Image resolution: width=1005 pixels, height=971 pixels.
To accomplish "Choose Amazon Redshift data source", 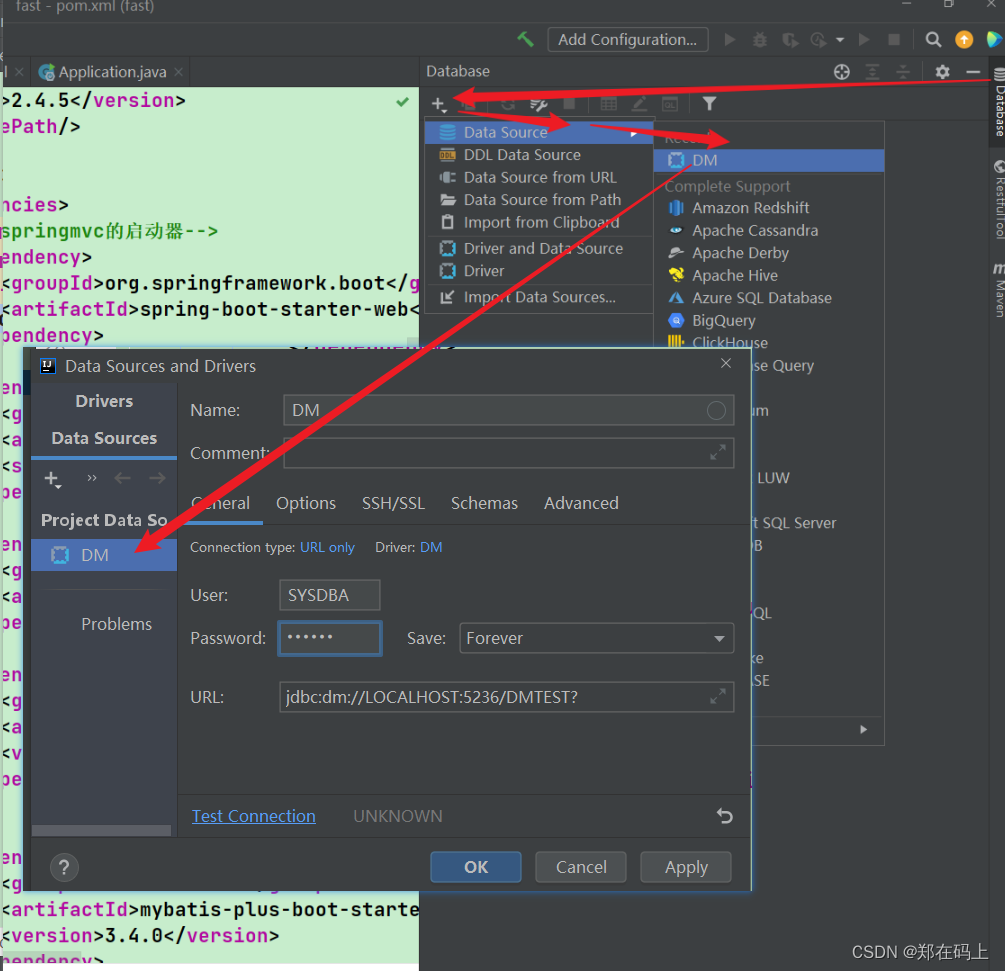I will click(768, 208).
